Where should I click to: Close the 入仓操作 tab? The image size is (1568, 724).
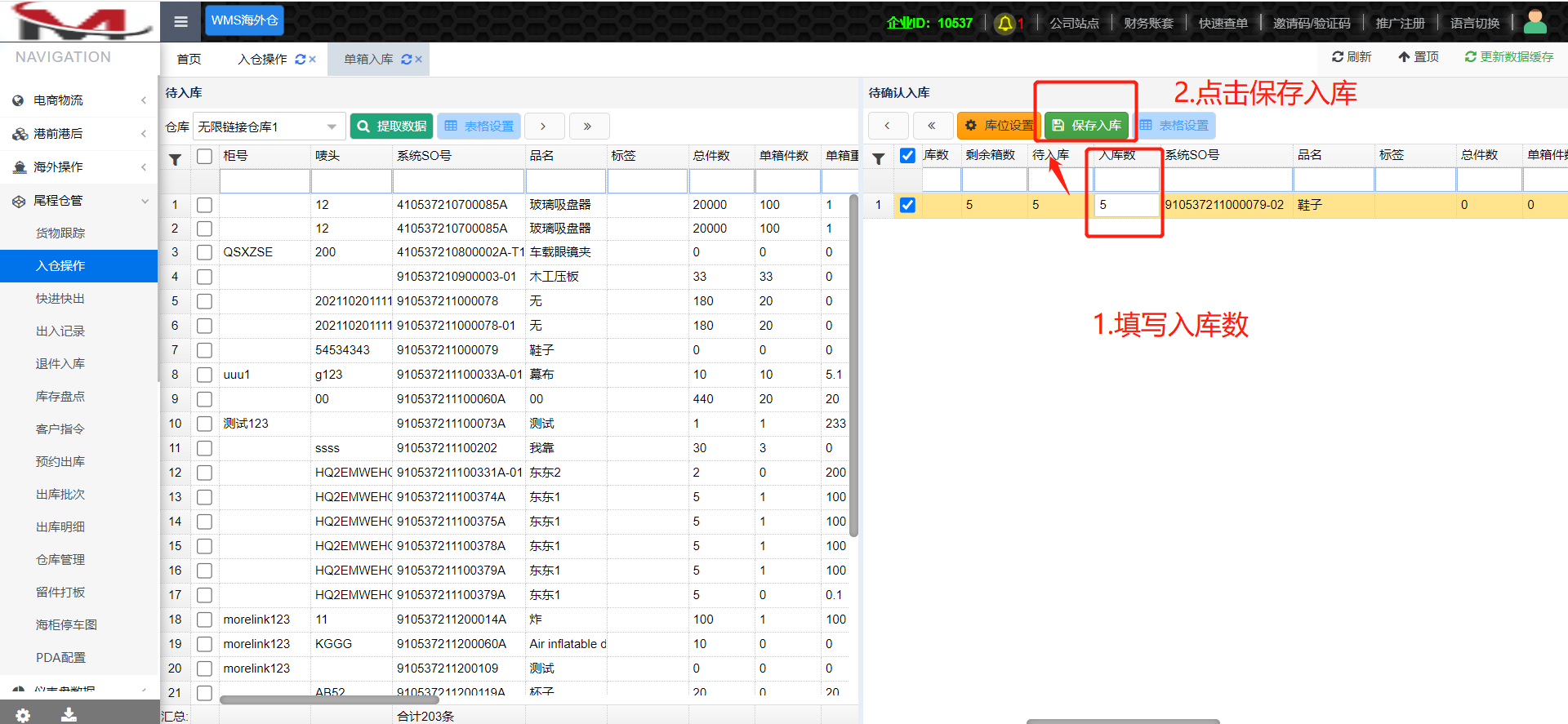313,60
